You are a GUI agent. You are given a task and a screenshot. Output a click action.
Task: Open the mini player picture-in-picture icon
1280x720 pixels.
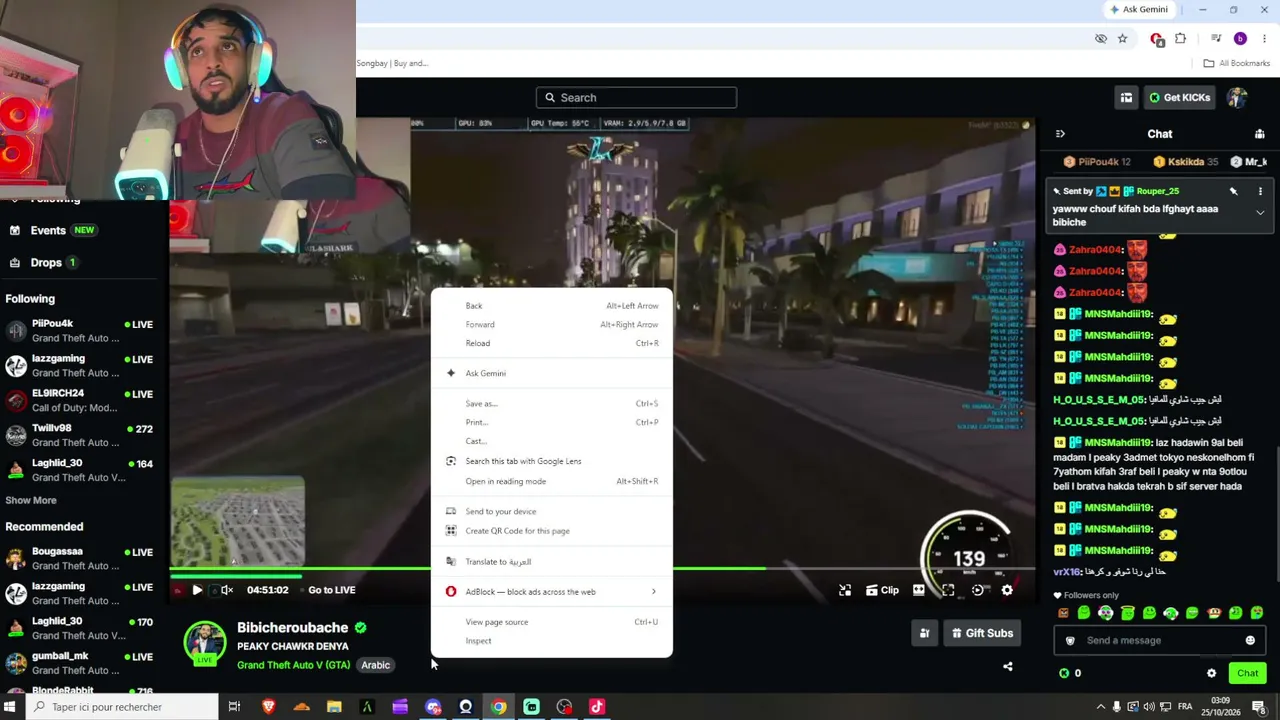click(845, 591)
